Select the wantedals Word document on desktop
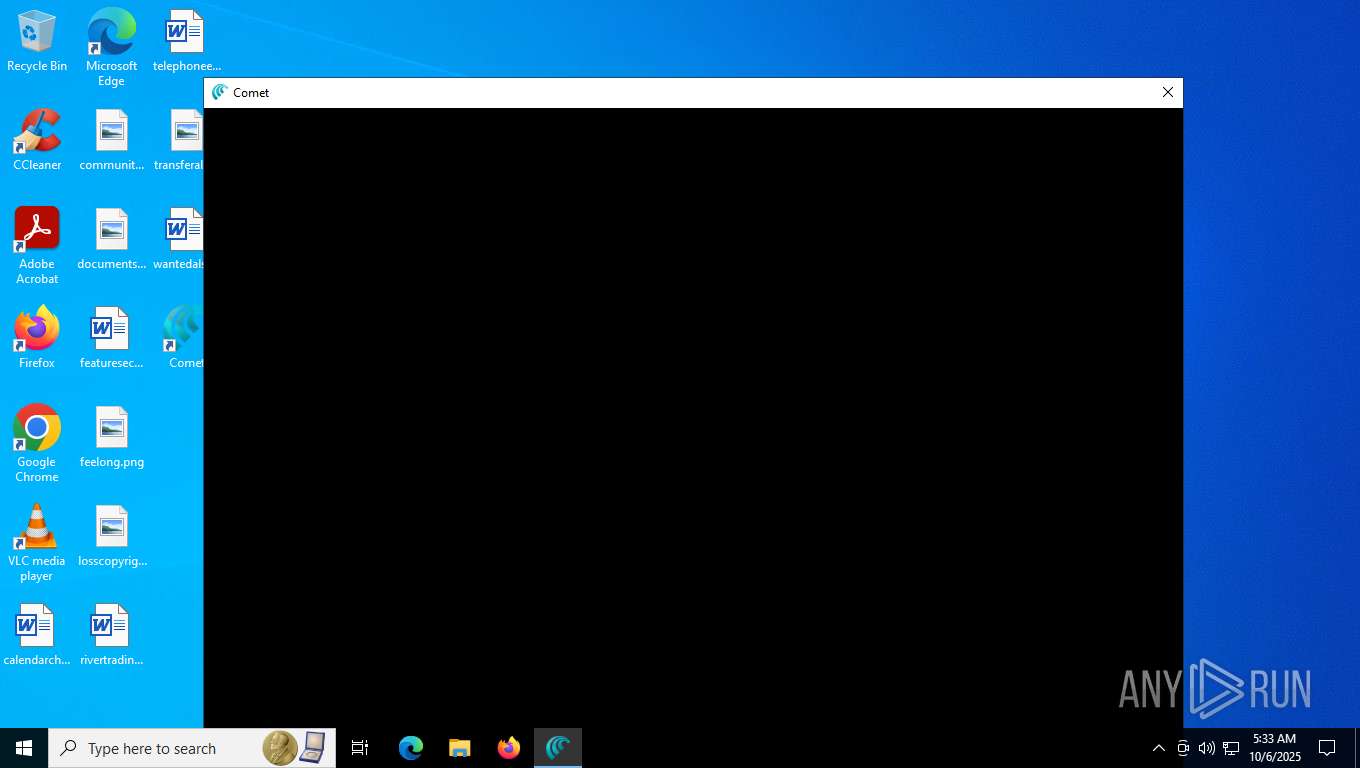The image size is (1360, 768). pos(181,239)
